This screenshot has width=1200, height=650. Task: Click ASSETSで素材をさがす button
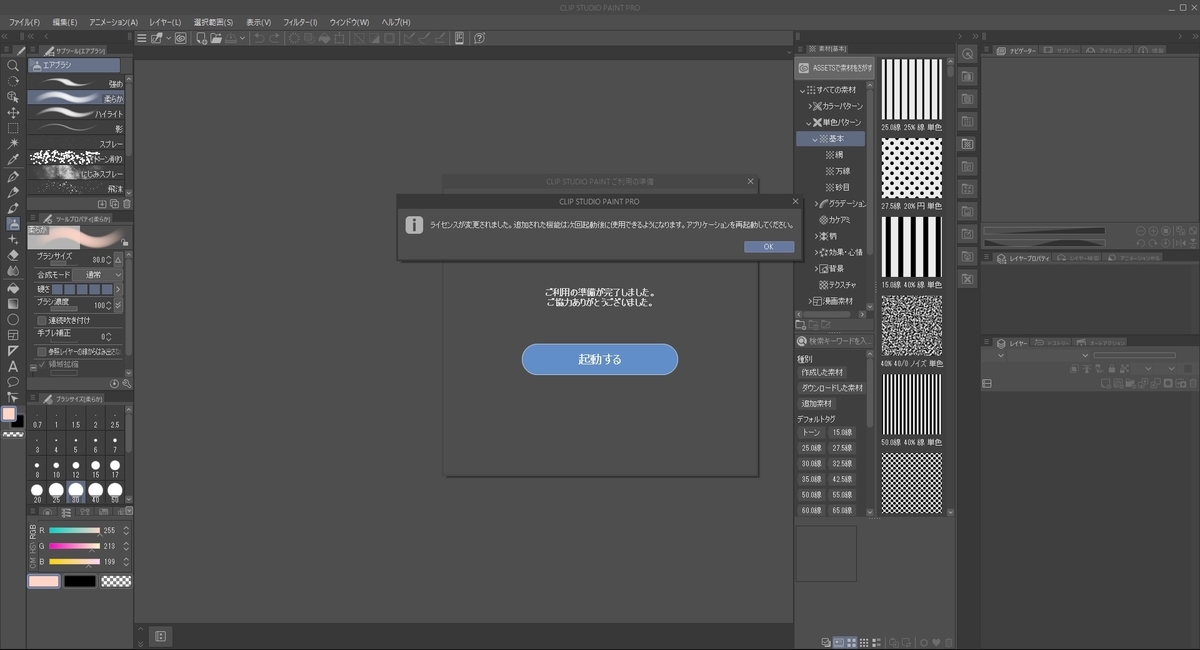[x=835, y=68]
